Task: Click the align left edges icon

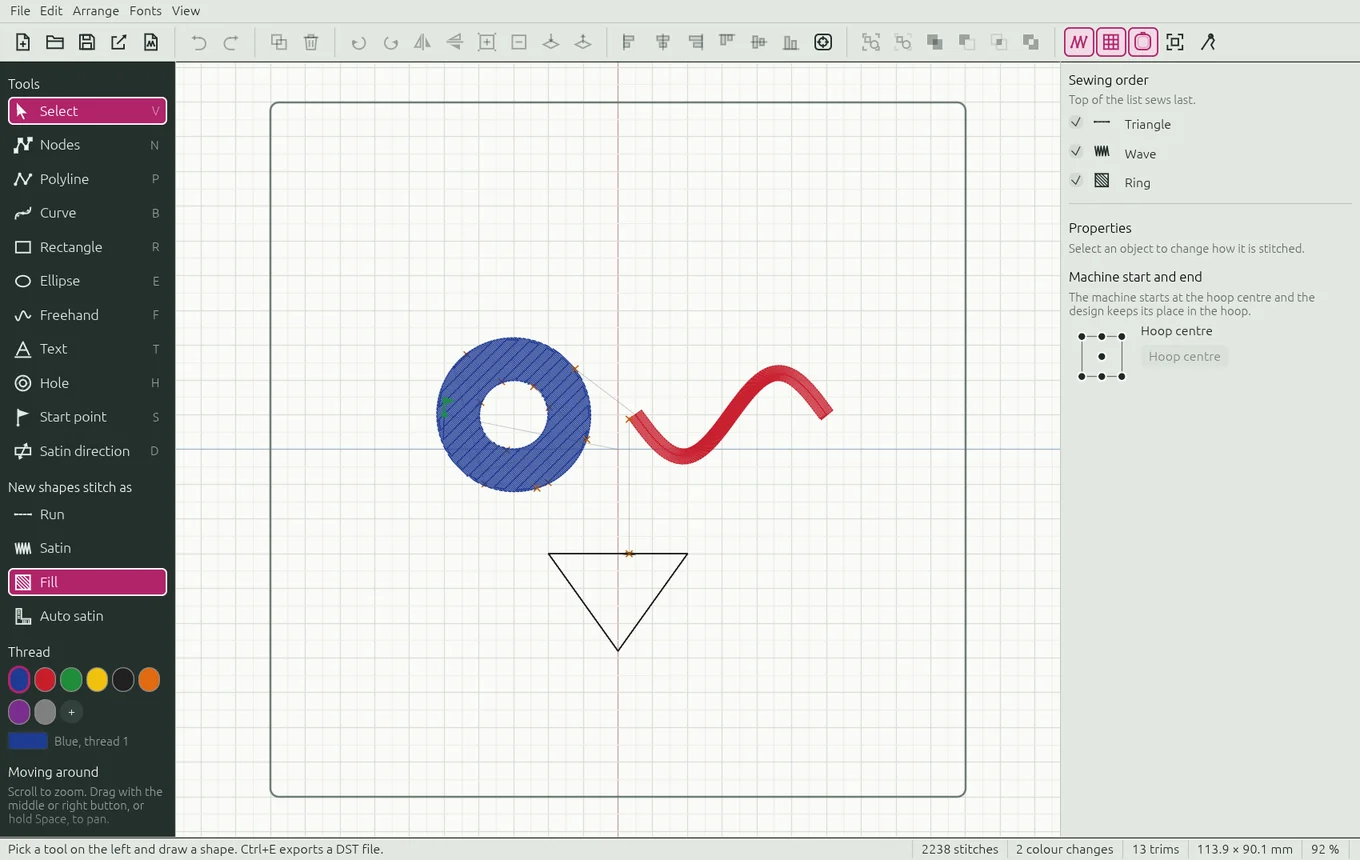Action: 629,42
